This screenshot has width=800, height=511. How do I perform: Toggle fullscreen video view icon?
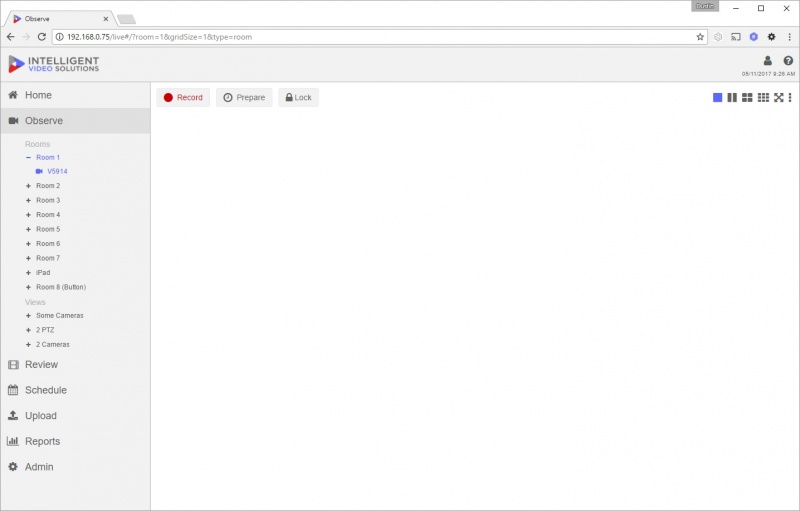tap(779, 97)
